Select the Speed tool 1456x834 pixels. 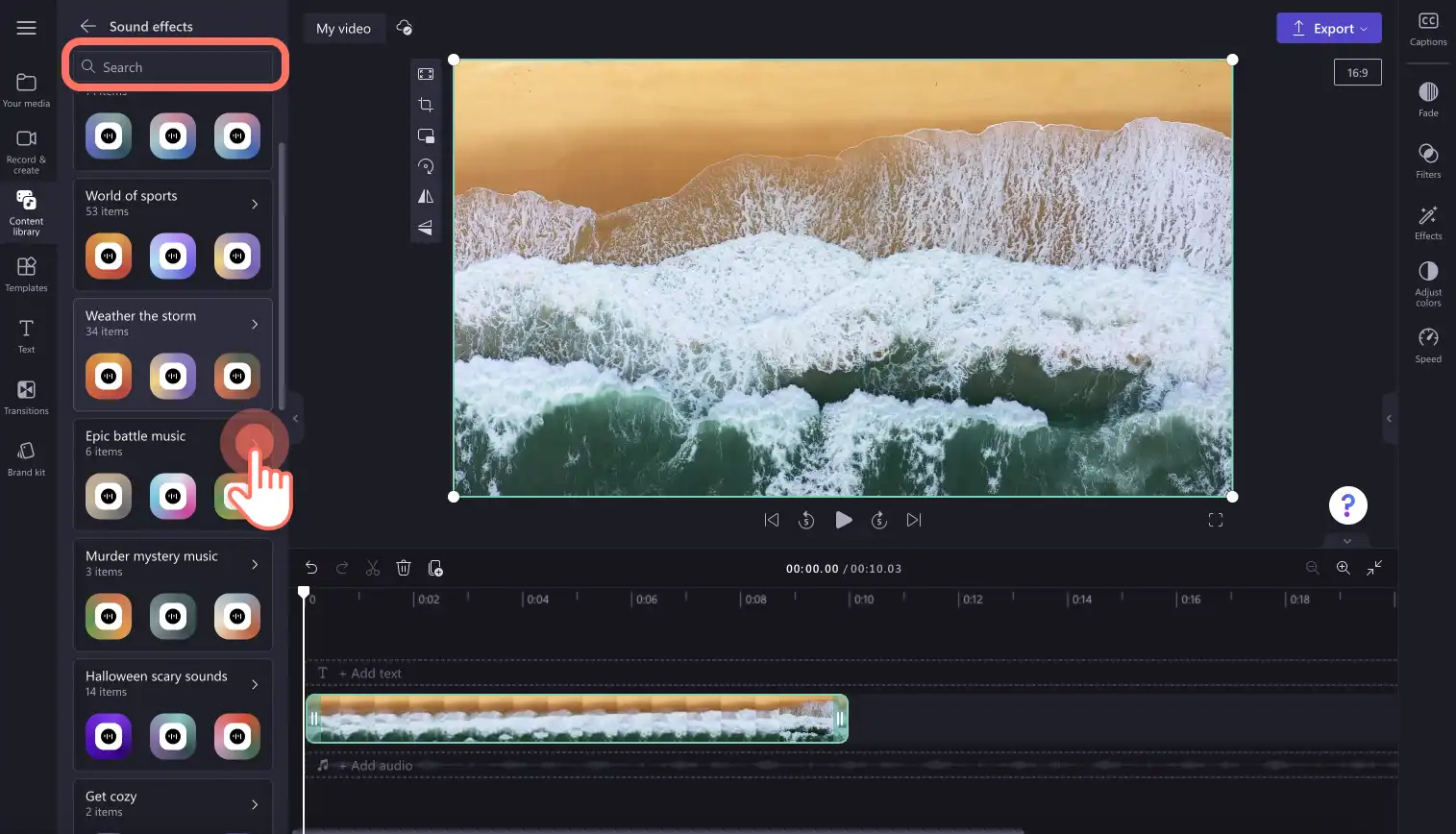click(x=1428, y=345)
